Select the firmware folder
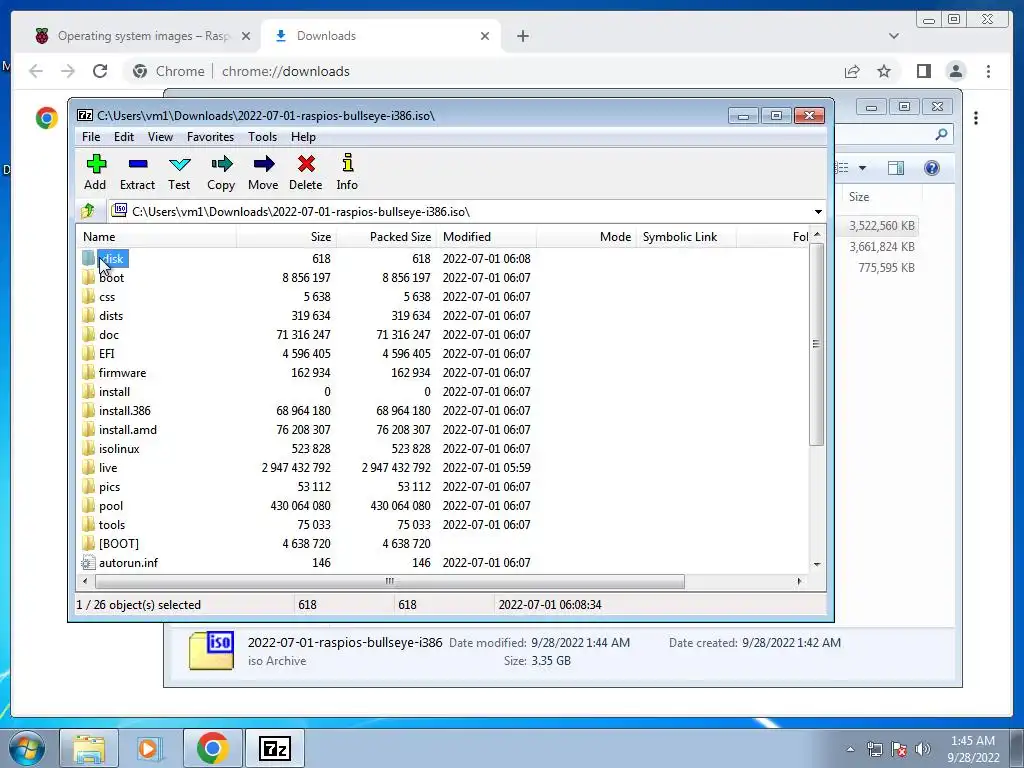This screenshot has width=1024, height=768. pyautogui.click(x=122, y=372)
